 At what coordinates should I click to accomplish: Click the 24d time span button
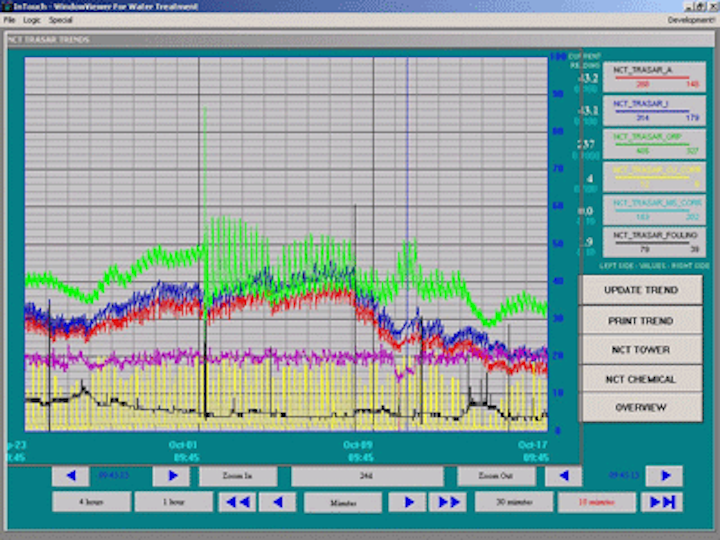[367, 476]
